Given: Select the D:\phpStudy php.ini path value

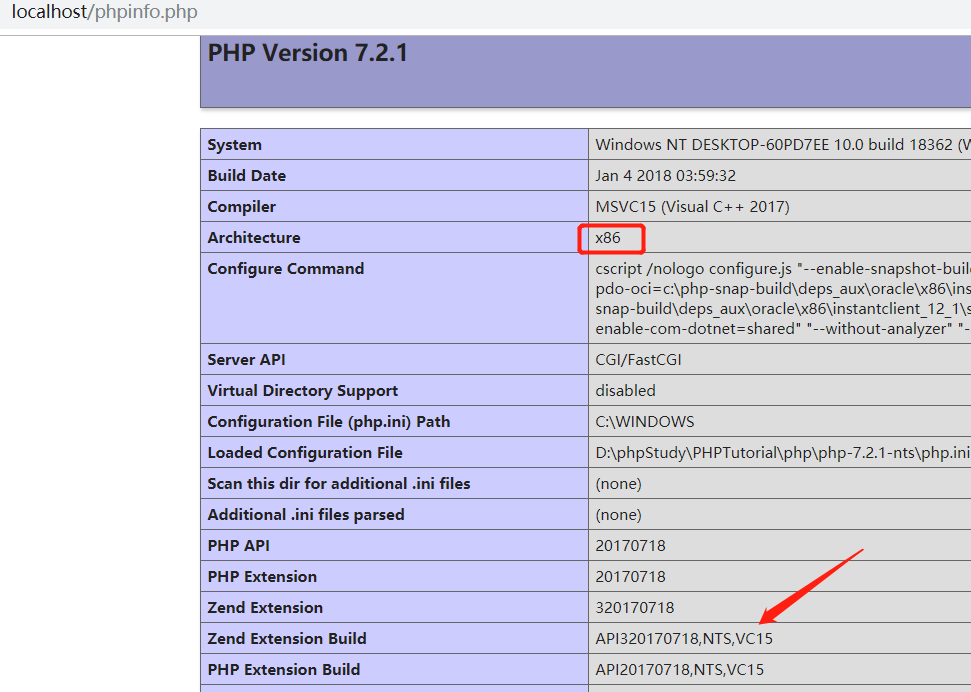Looking at the screenshot, I should click(783, 453).
